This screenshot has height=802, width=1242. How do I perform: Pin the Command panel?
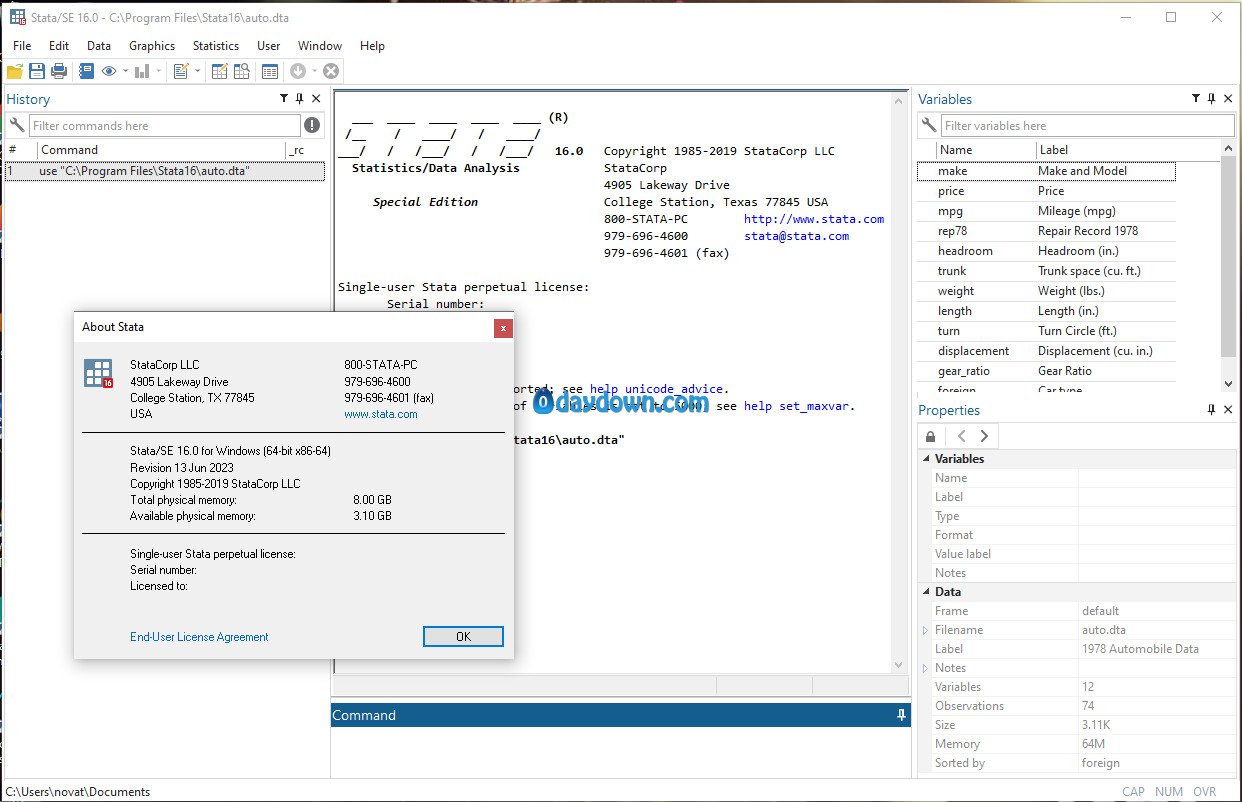[x=901, y=715]
